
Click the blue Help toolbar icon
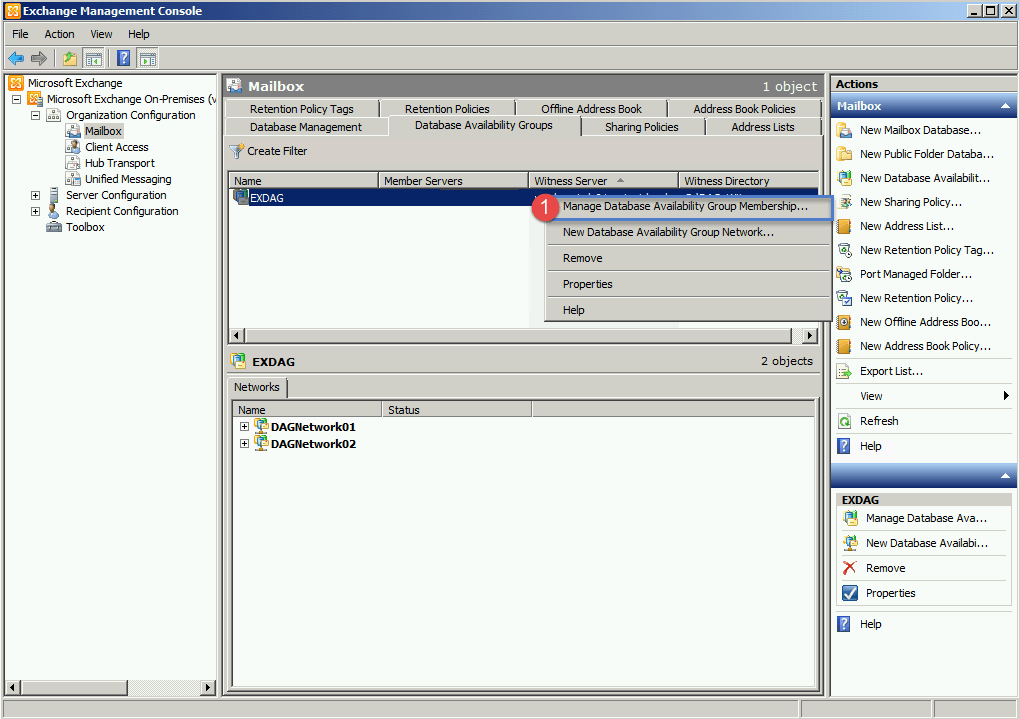(124, 59)
